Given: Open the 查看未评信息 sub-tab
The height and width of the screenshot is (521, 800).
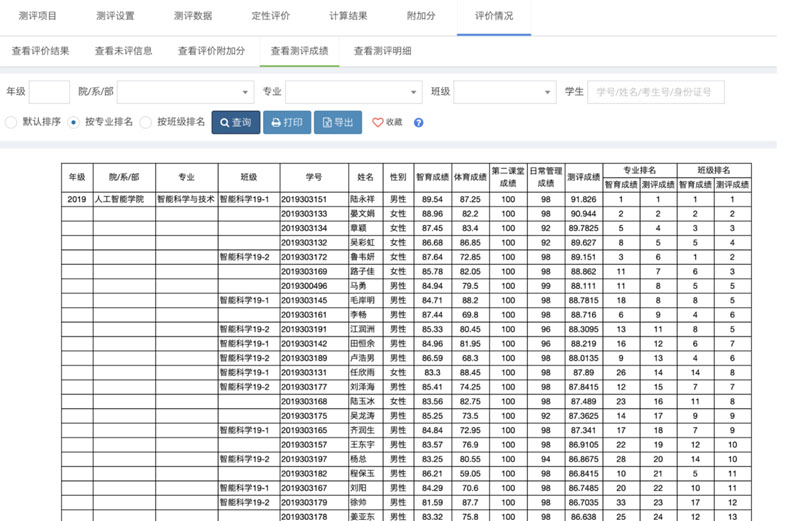Looking at the screenshot, I should tap(123, 51).
